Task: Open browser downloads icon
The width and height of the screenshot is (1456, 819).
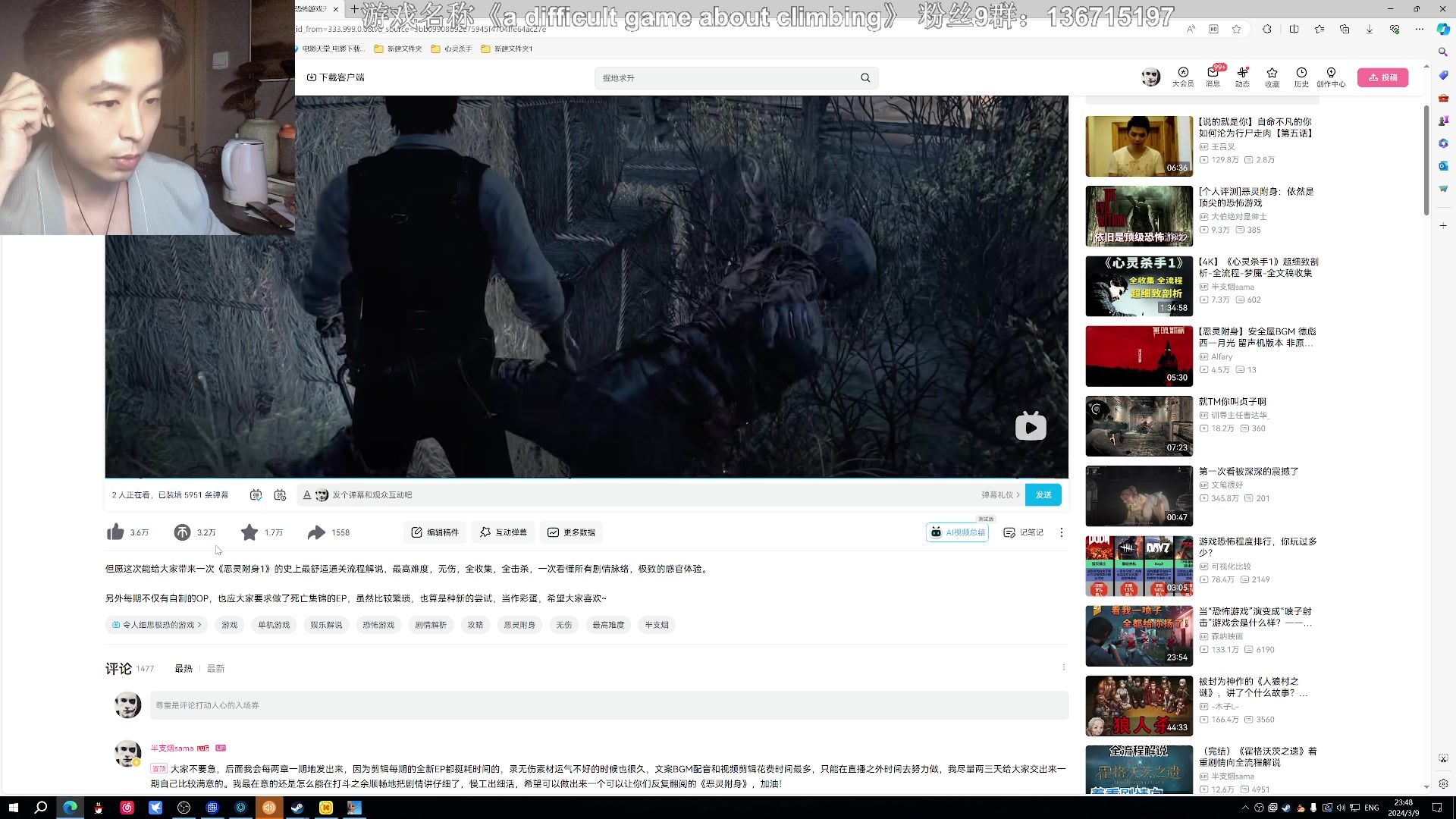Action: pyautogui.click(x=1370, y=29)
